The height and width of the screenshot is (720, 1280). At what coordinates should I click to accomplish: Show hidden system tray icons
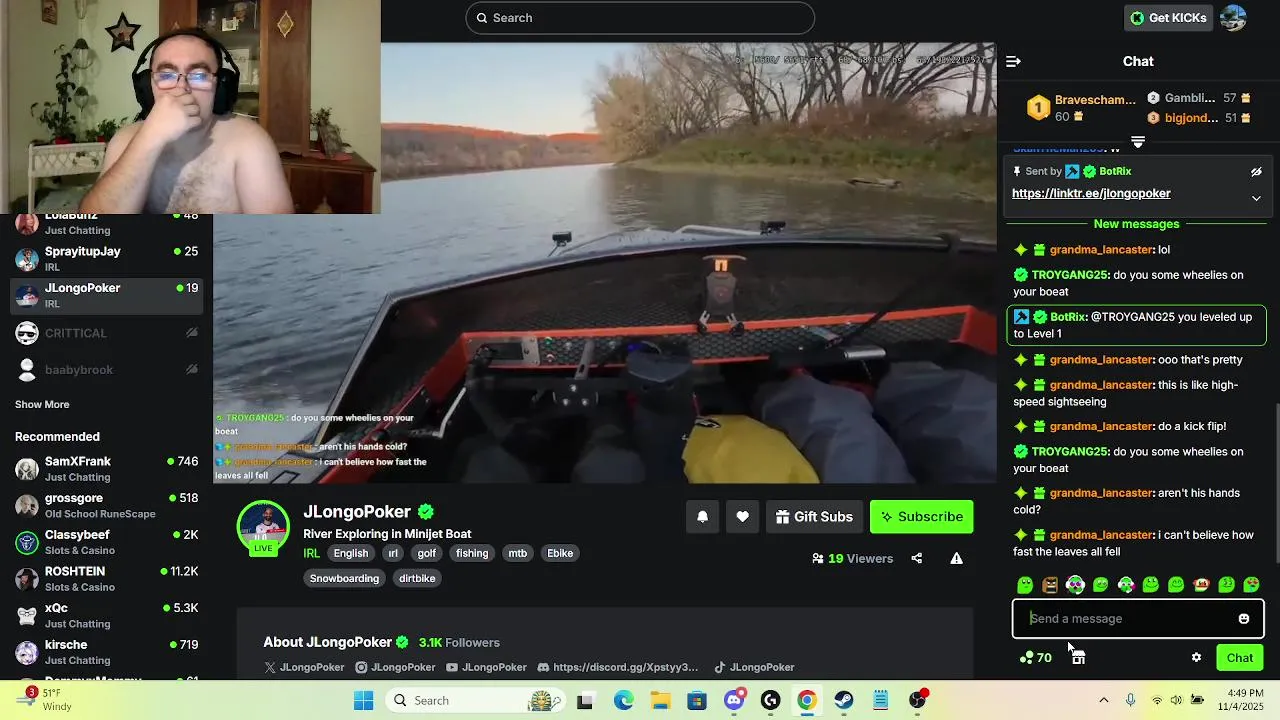(x=1103, y=700)
